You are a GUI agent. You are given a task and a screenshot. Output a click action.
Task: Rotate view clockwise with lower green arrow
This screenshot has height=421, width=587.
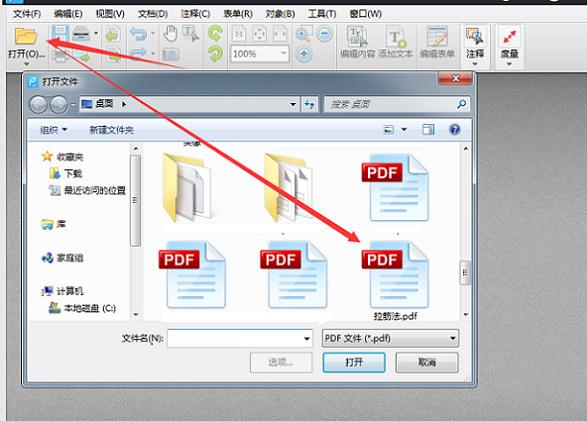(x=215, y=54)
